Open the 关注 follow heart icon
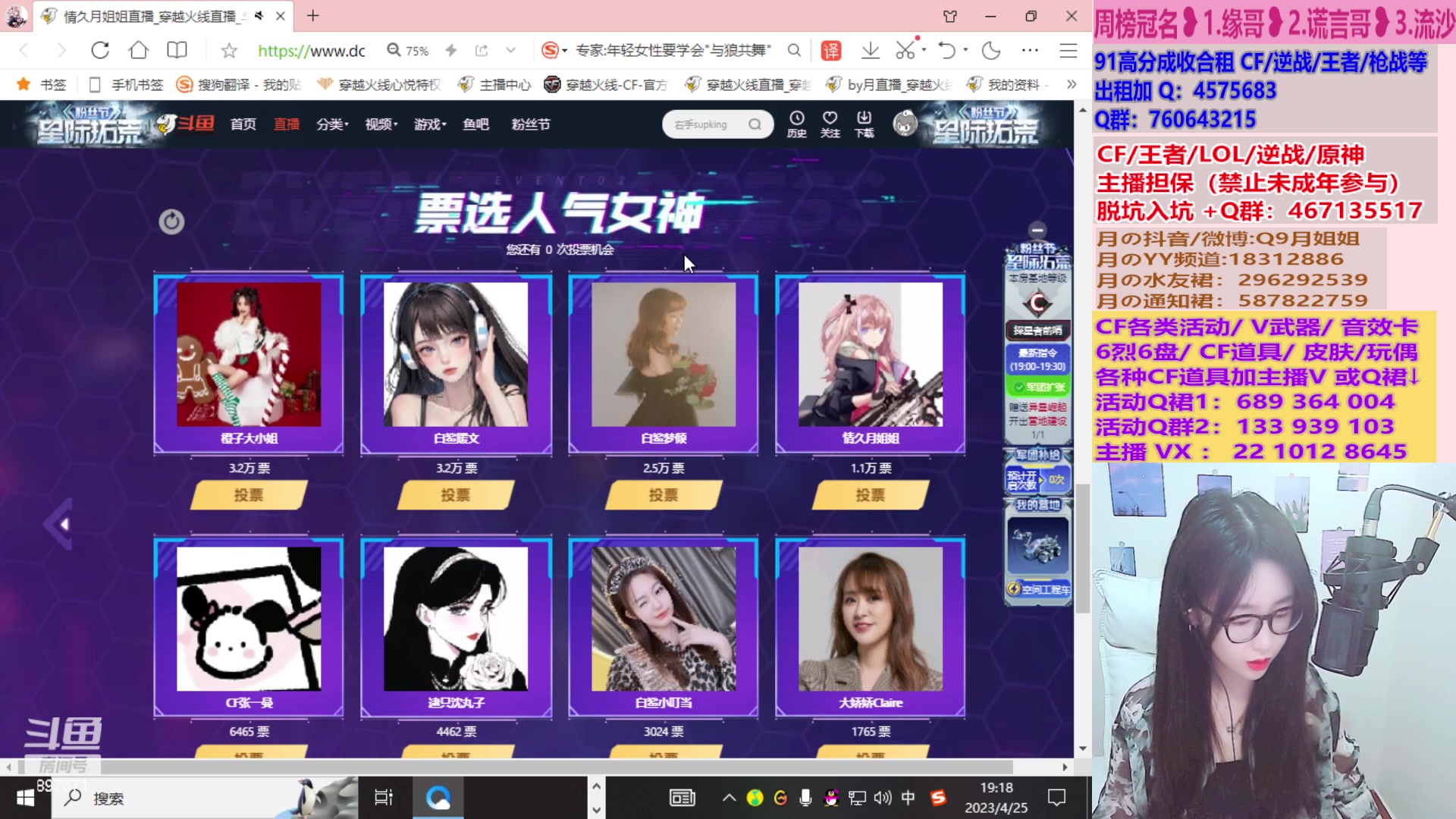The height and width of the screenshot is (819, 1456). tap(830, 124)
